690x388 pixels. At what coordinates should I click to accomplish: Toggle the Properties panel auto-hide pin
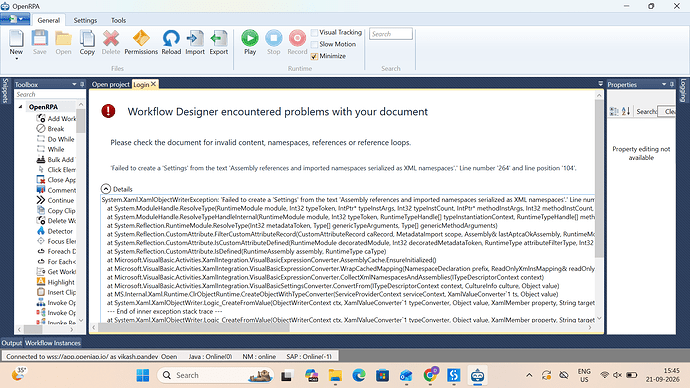672,84
